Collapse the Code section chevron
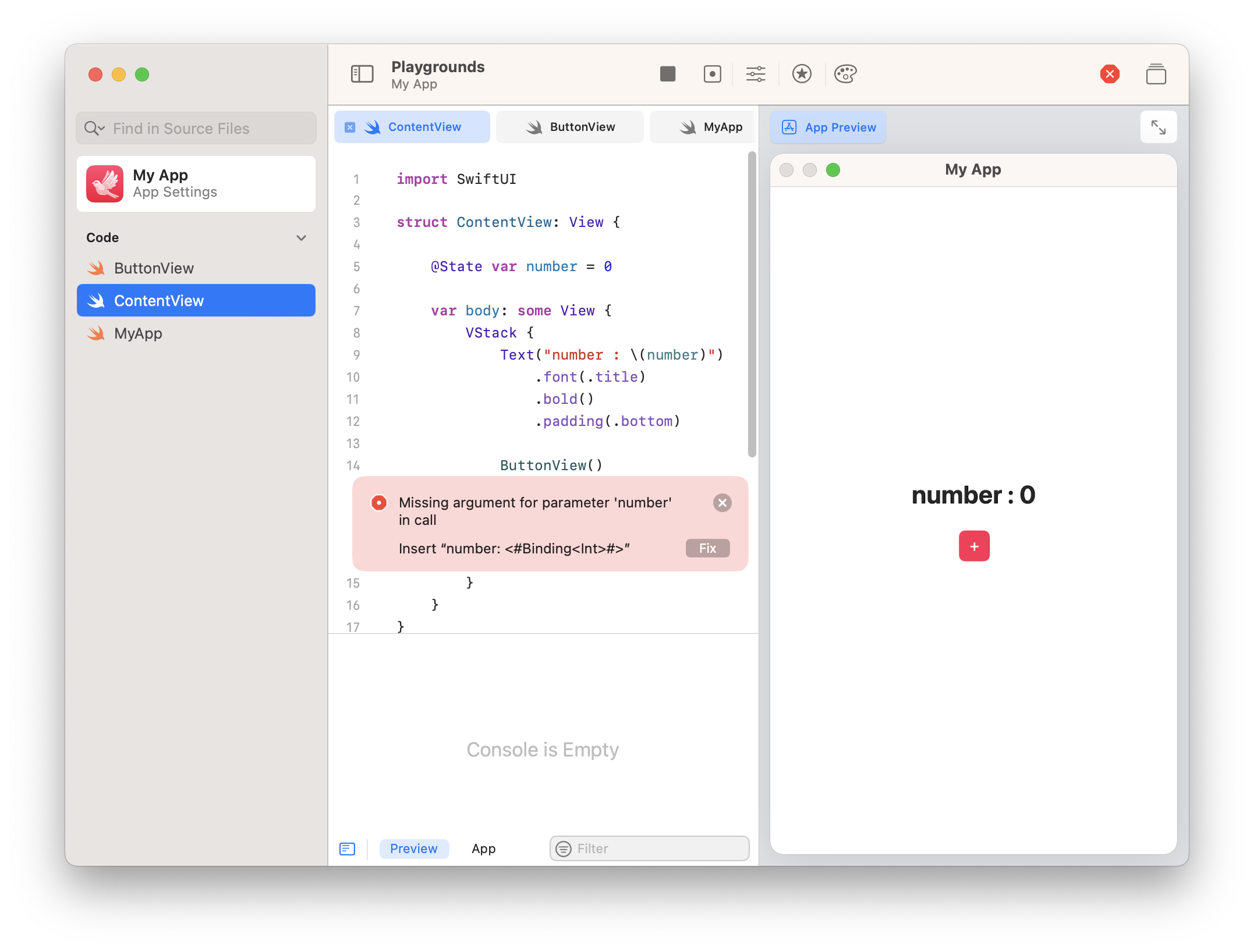 301,238
